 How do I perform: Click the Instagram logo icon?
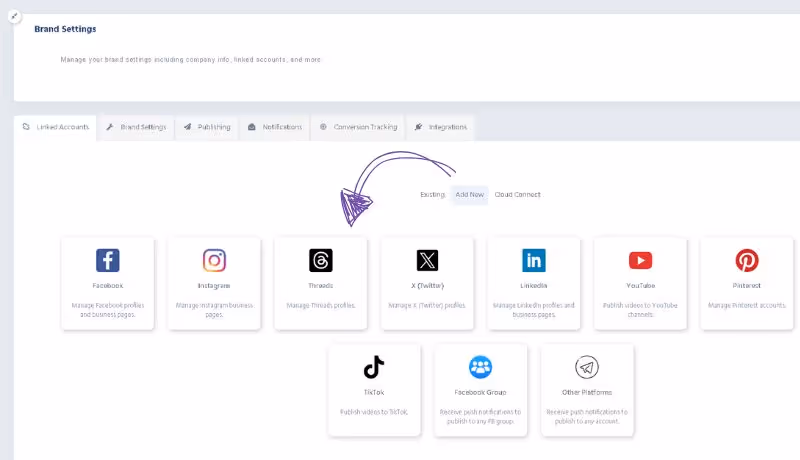(x=214, y=261)
